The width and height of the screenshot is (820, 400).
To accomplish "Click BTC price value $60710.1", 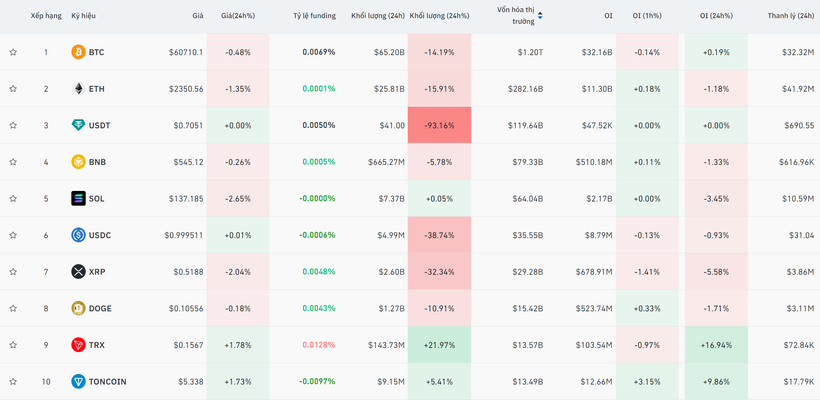I will pos(184,52).
